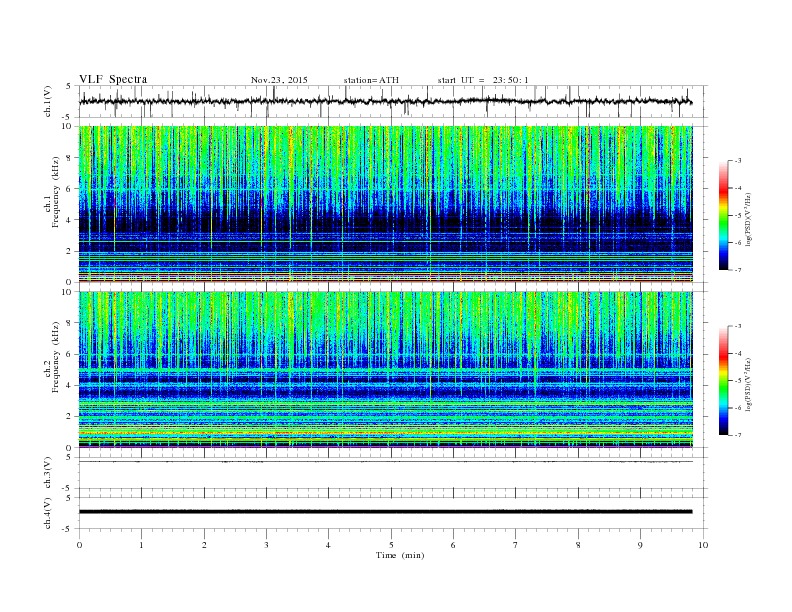The image size is (792, 612).
Task: Click the '-3' value on ch.1 colorbar
Action: 737,161
